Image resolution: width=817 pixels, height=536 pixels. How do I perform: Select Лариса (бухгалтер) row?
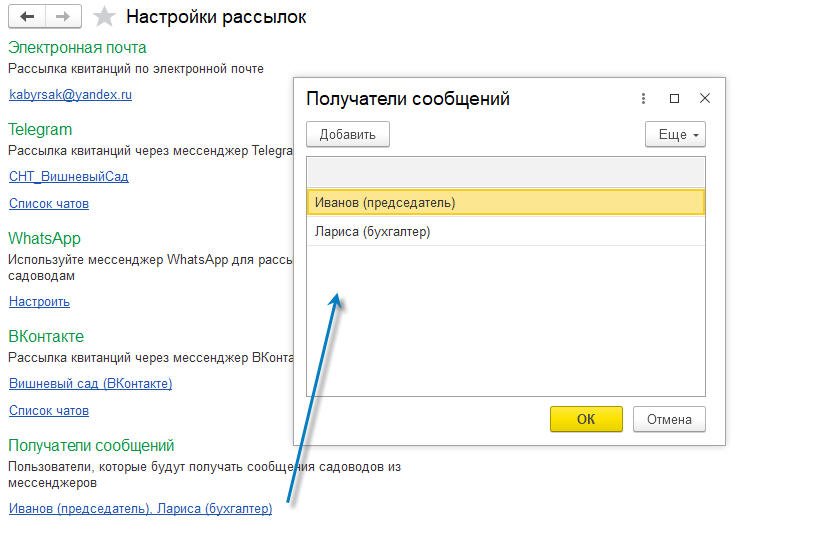(x=505, y=232)
